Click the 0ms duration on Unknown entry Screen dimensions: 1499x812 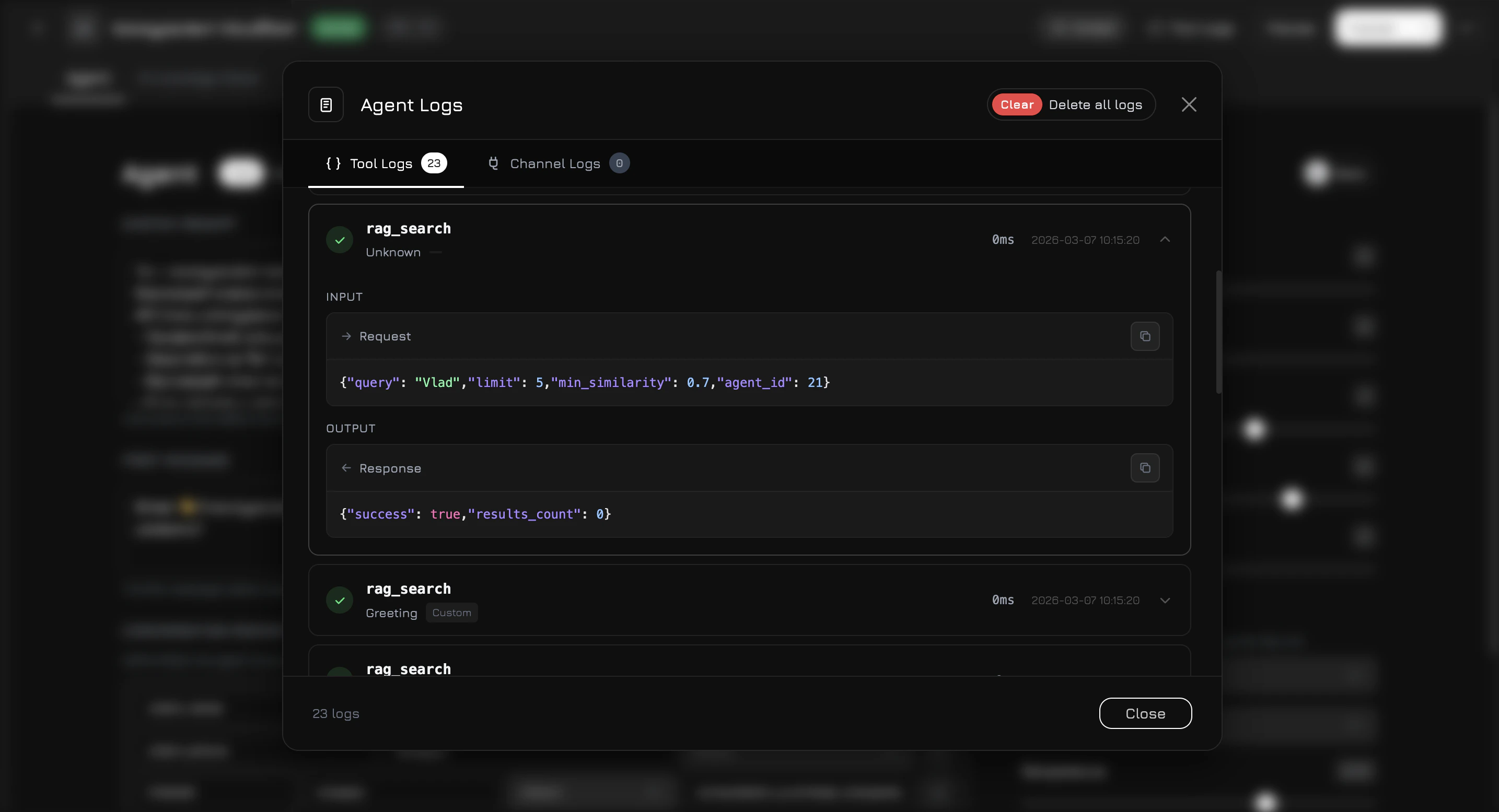coord(1003,240)
